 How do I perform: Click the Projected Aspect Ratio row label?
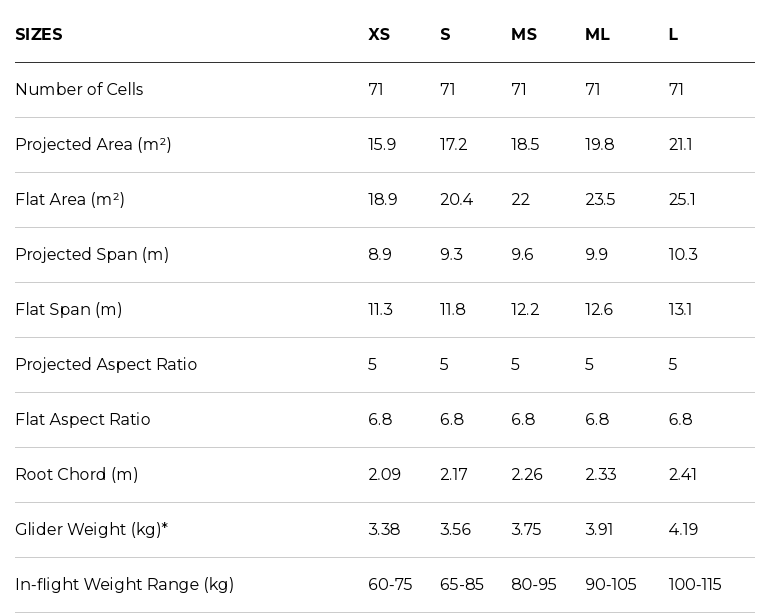106,364
